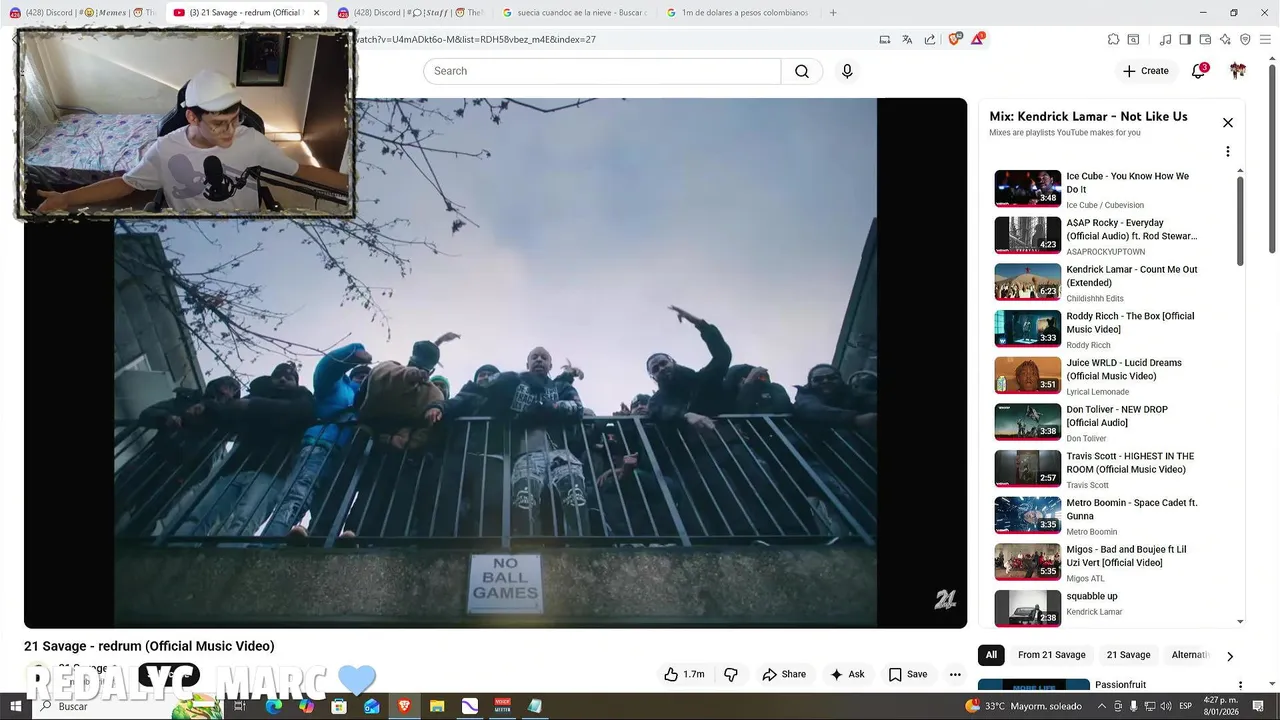Open Brave Wallet icon

[1205, 40]
